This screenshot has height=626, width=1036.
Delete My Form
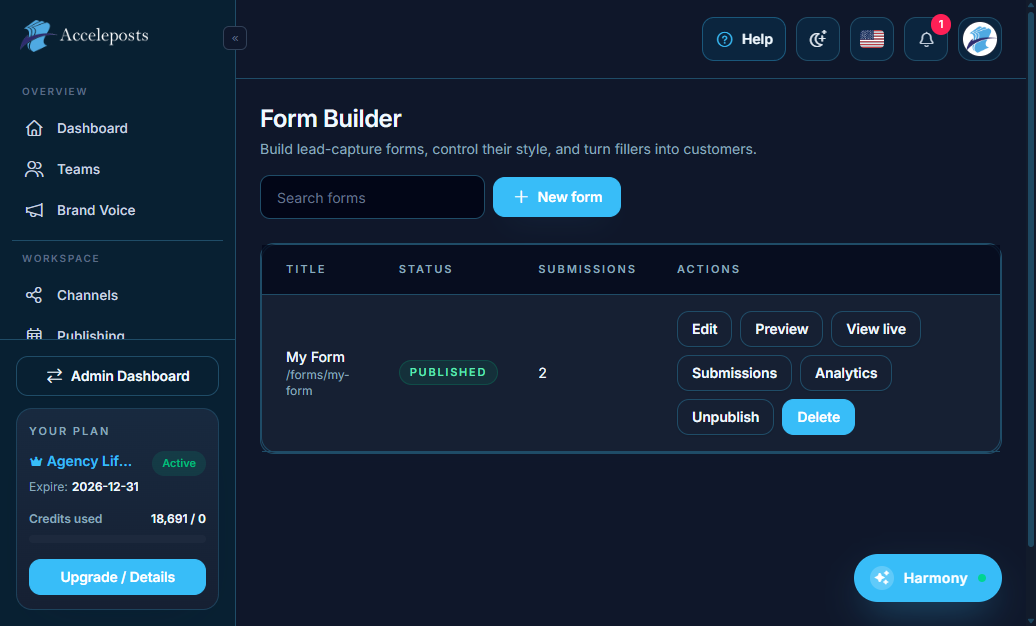tap(818, 417)
